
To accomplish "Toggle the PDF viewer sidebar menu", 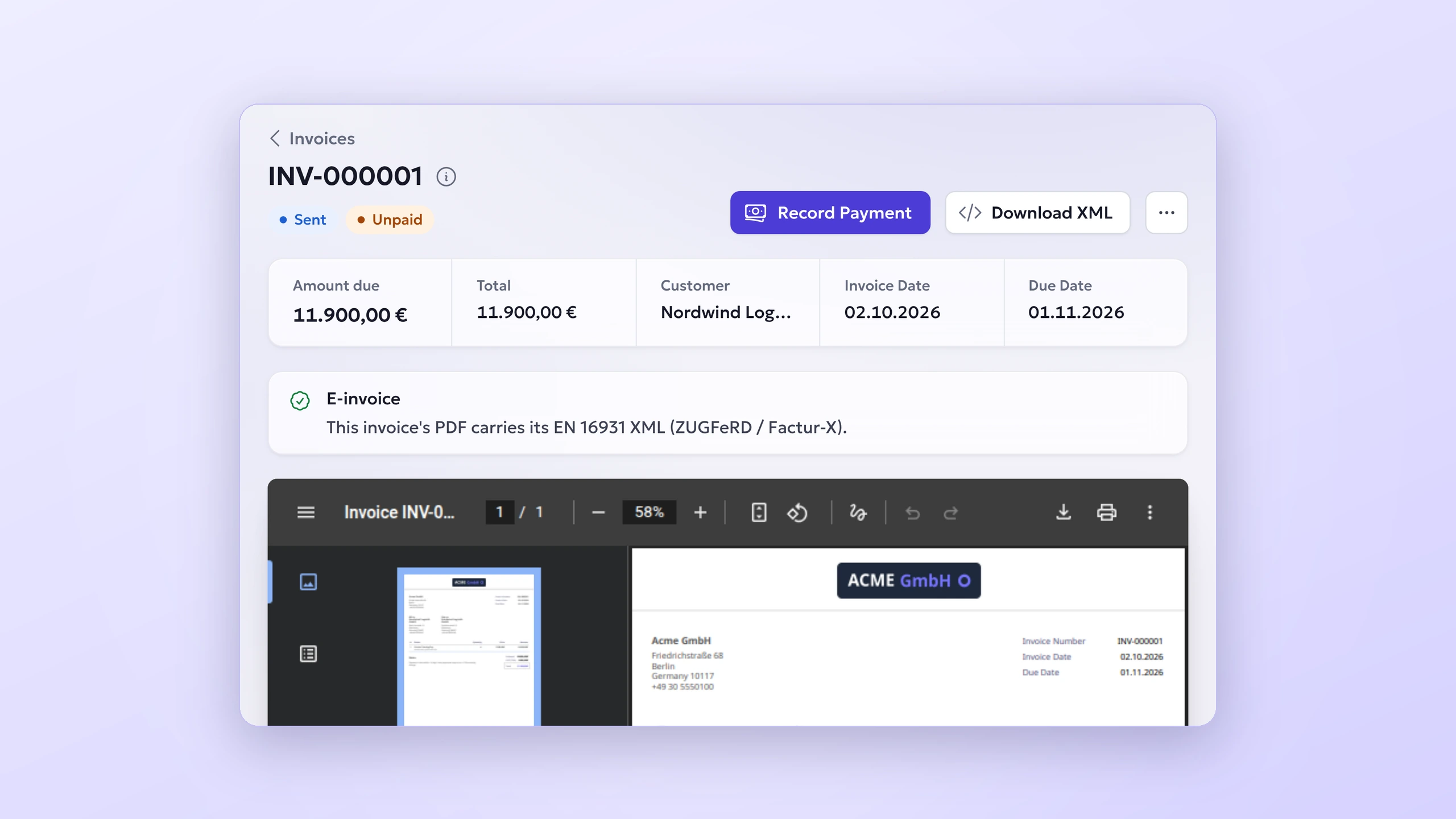I will tap(305, 512).
